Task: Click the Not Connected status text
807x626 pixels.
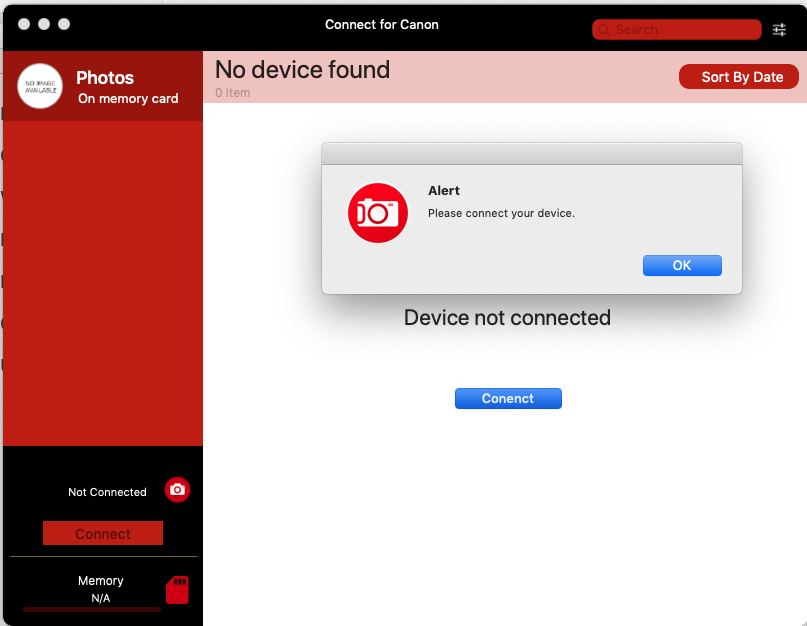Action: pyautogui.click(x=107, y=492)
